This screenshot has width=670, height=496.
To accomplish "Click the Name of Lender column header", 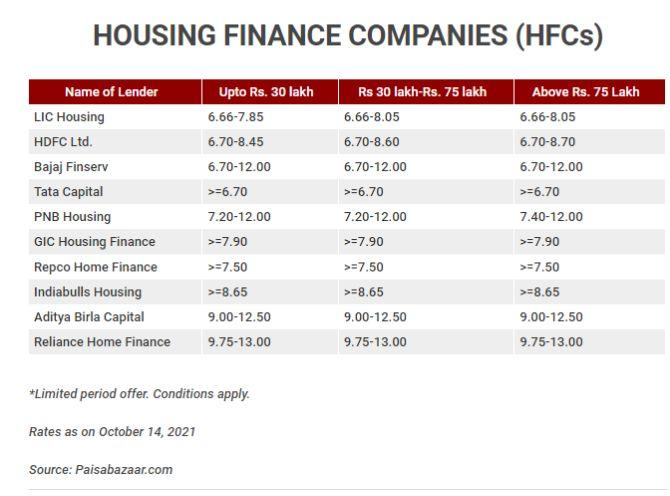I will [111, 92].
